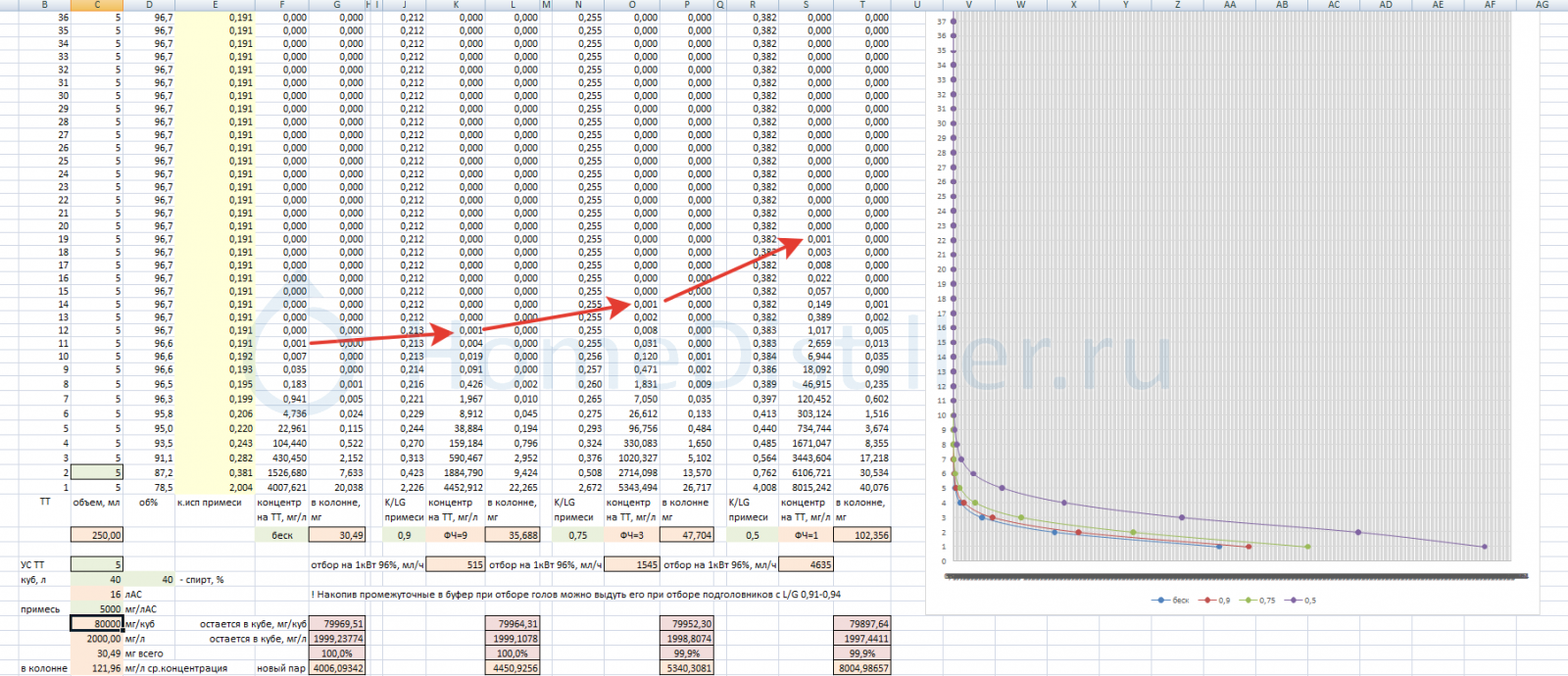Select column AA header

pyautogui.click(x=1230, y=5)
